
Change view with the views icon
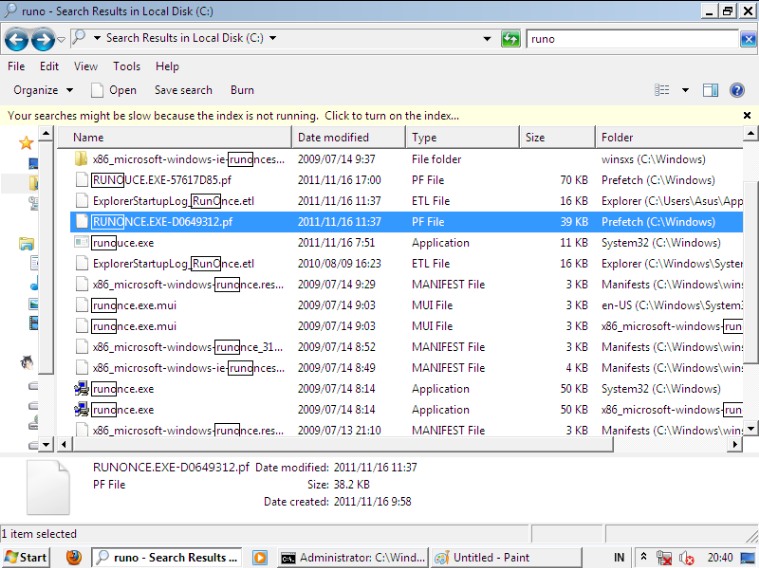(x=662, y=90)
